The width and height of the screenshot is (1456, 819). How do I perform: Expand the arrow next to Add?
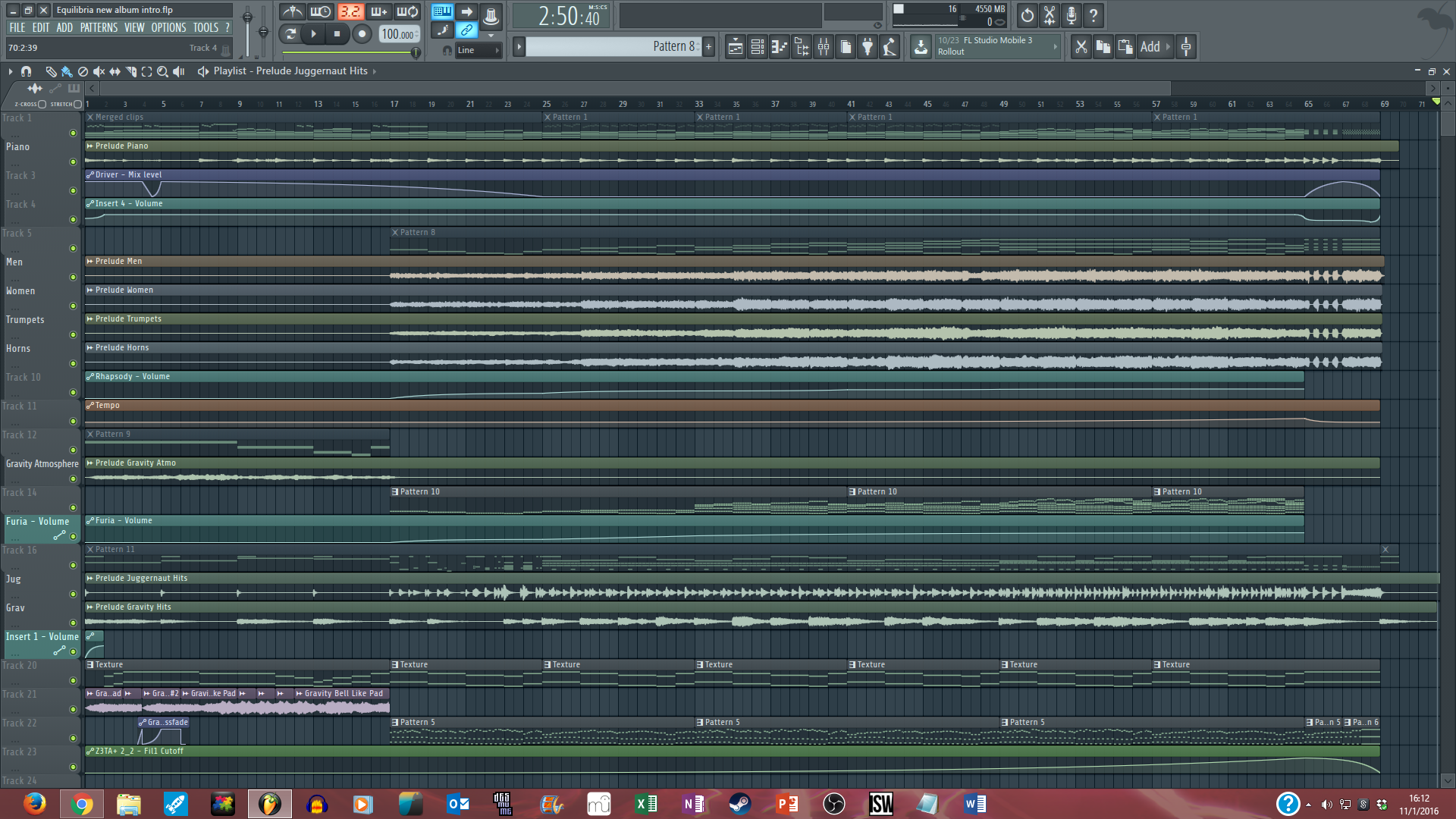point(1168,47)
